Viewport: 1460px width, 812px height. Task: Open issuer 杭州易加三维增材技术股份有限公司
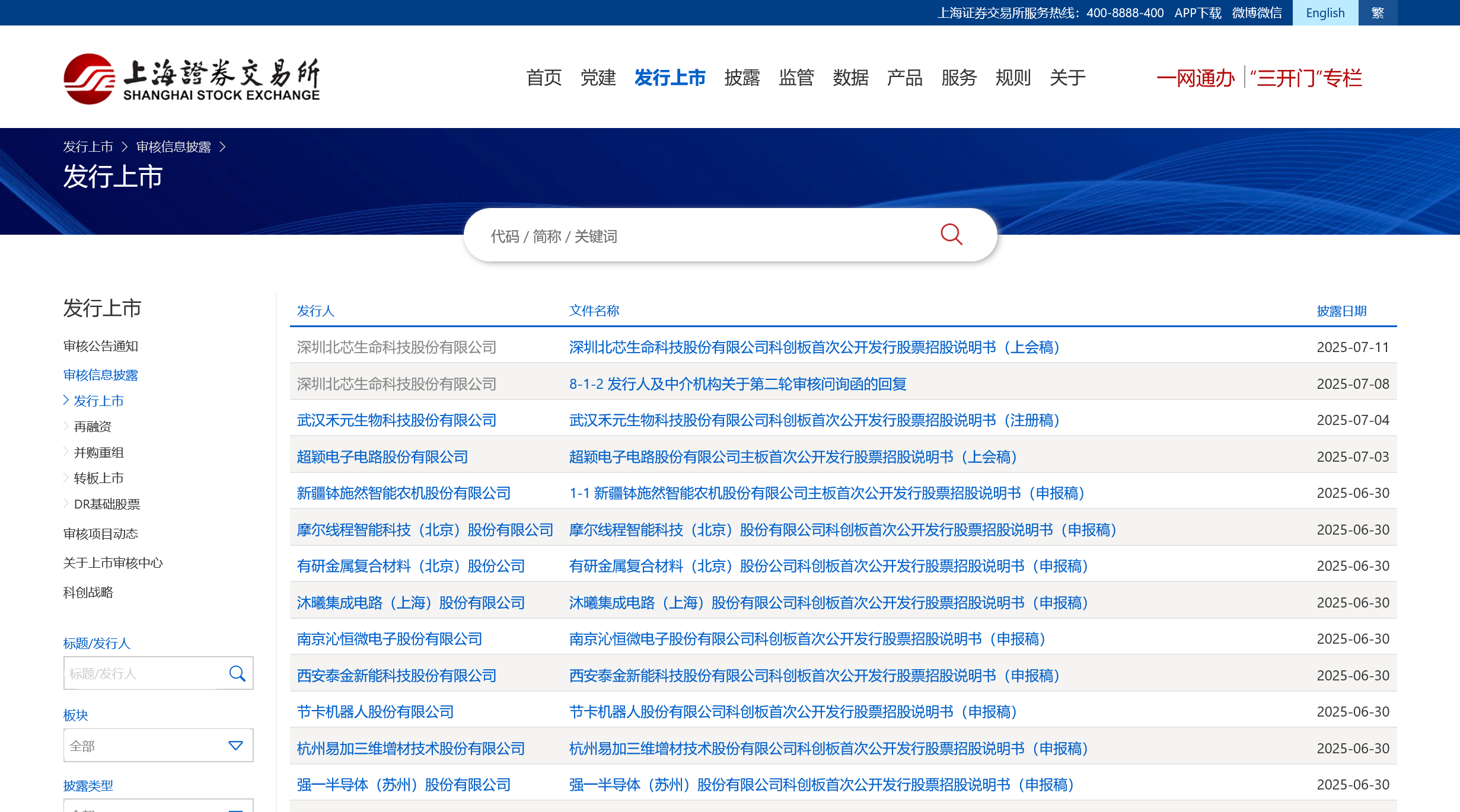click(411, 749)
